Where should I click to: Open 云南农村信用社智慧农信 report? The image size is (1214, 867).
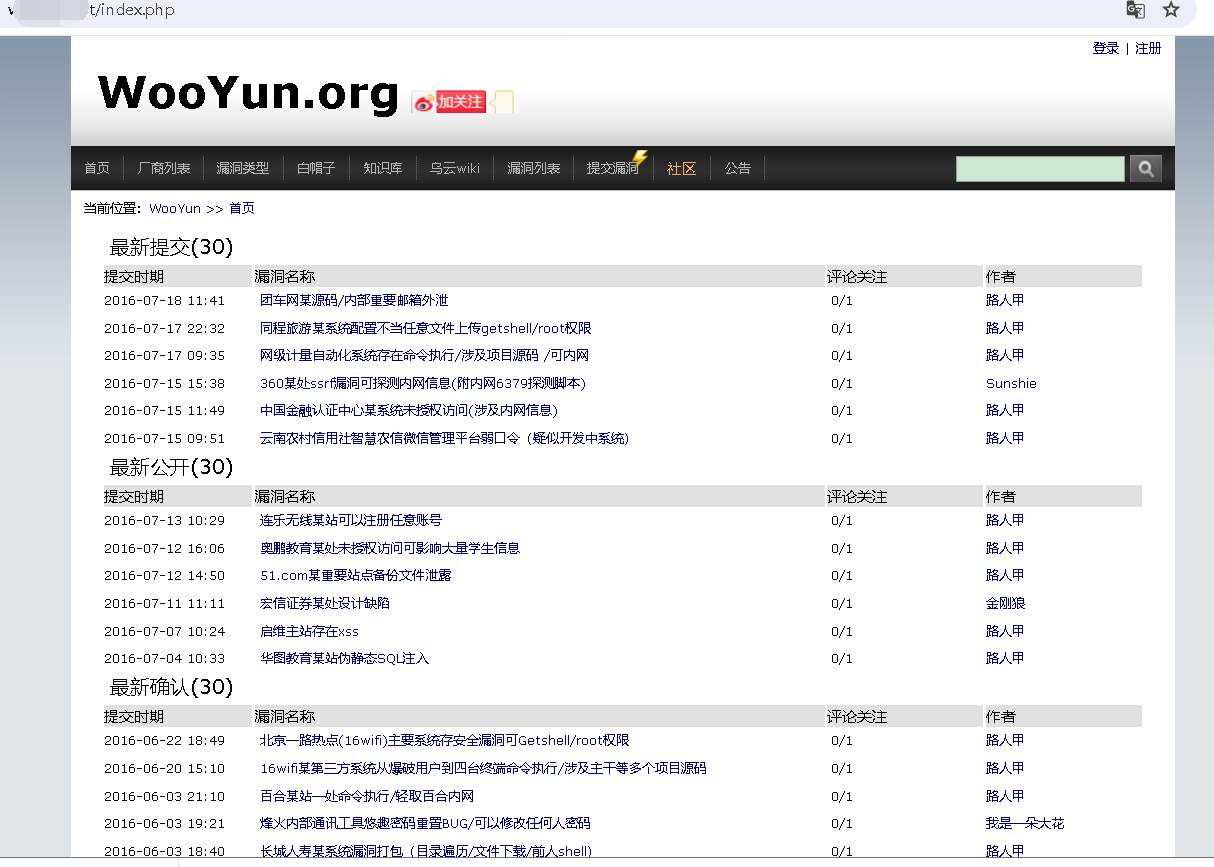[445, 439]
